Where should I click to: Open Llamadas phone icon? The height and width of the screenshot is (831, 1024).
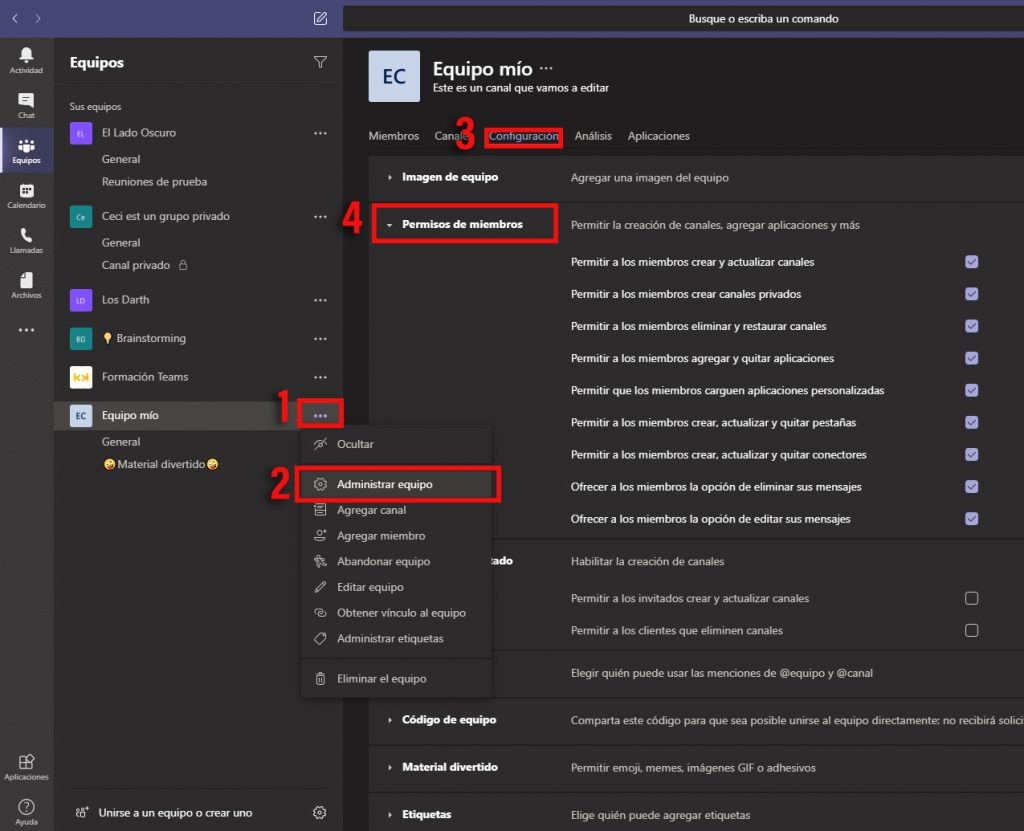26,240
